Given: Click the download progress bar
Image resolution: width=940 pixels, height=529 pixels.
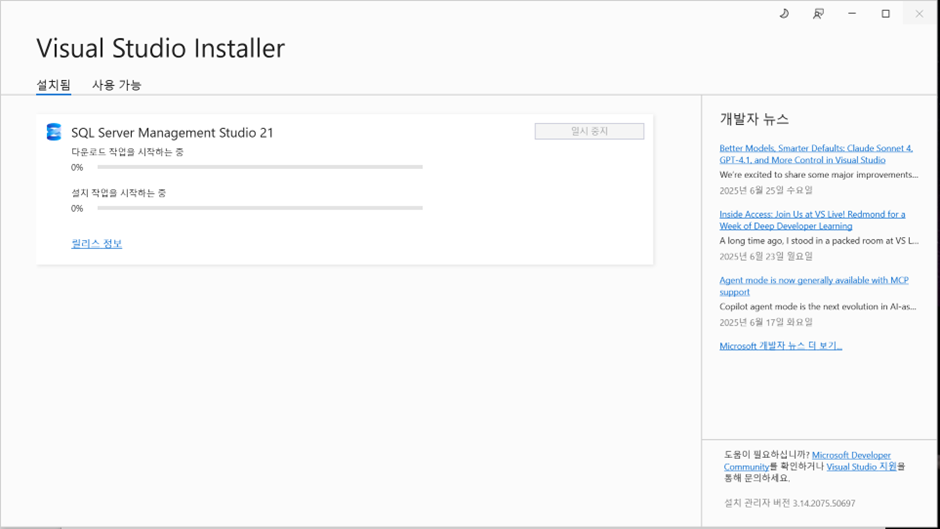Looking at the screenshot, I should (x=260, y=167).
